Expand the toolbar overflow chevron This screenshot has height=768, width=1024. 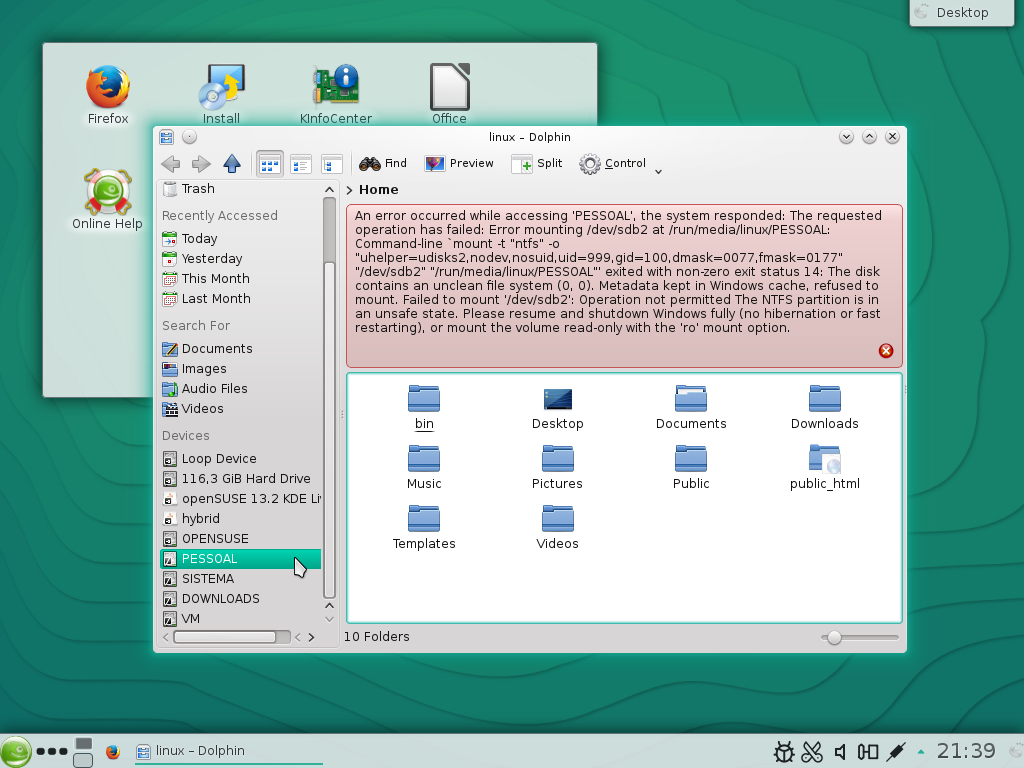pos(658,171)
